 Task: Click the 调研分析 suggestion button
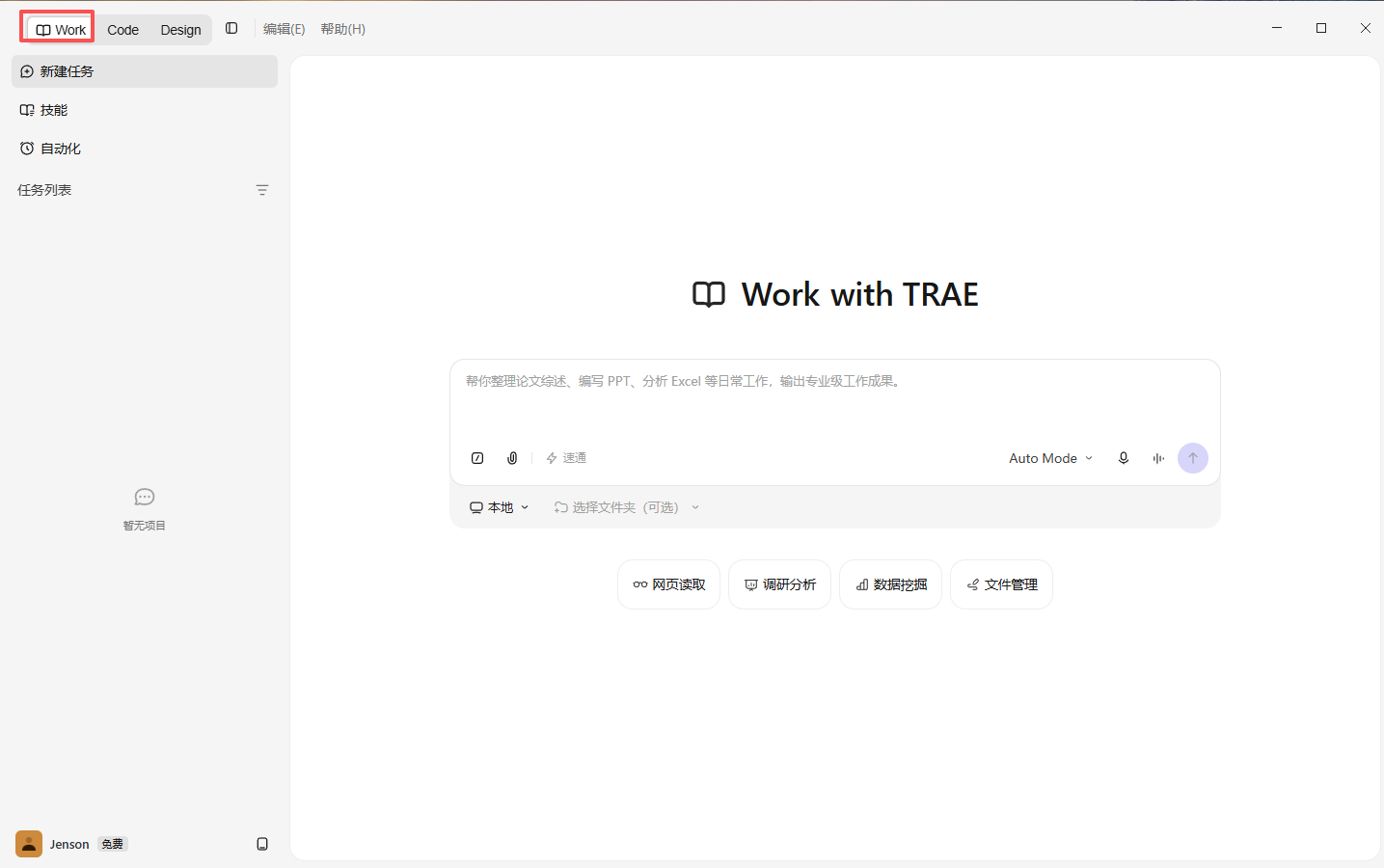coord(779,584)
